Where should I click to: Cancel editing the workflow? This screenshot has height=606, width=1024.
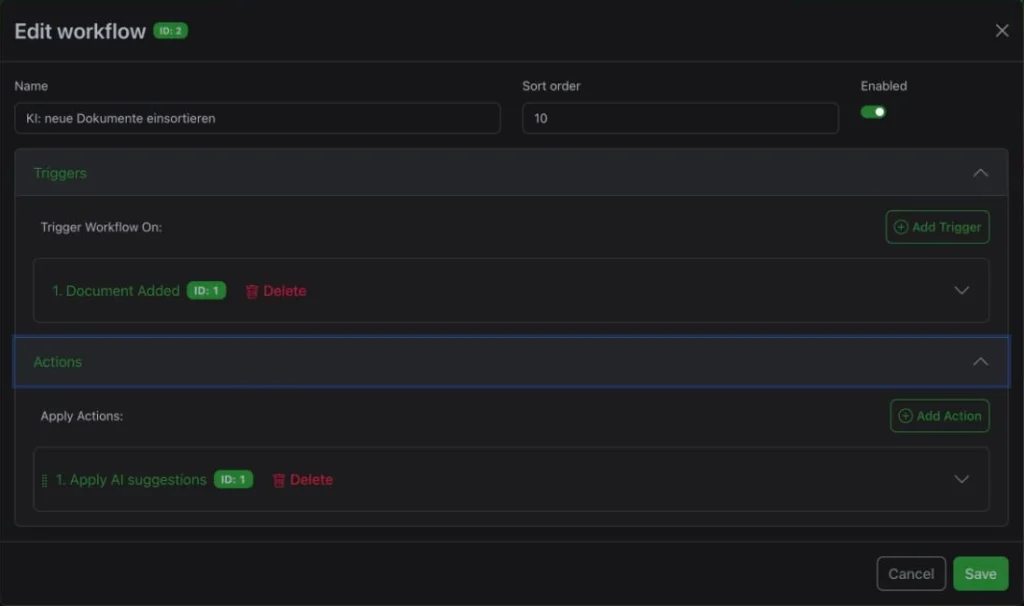click(911, 573)
